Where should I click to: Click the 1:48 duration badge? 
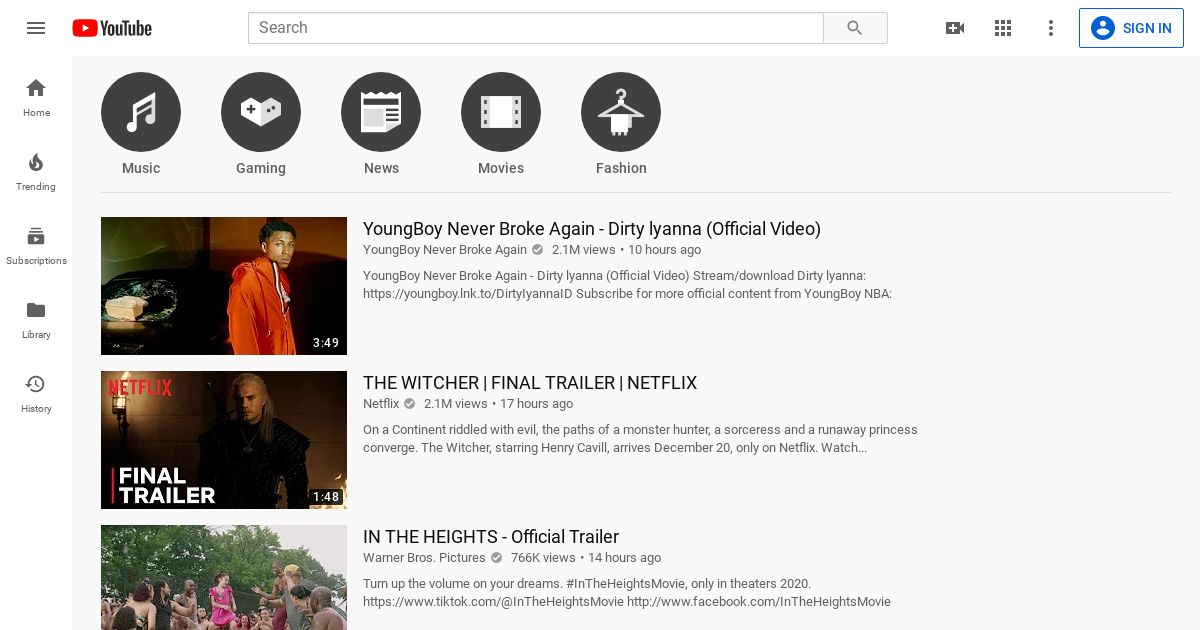[326, 497]
